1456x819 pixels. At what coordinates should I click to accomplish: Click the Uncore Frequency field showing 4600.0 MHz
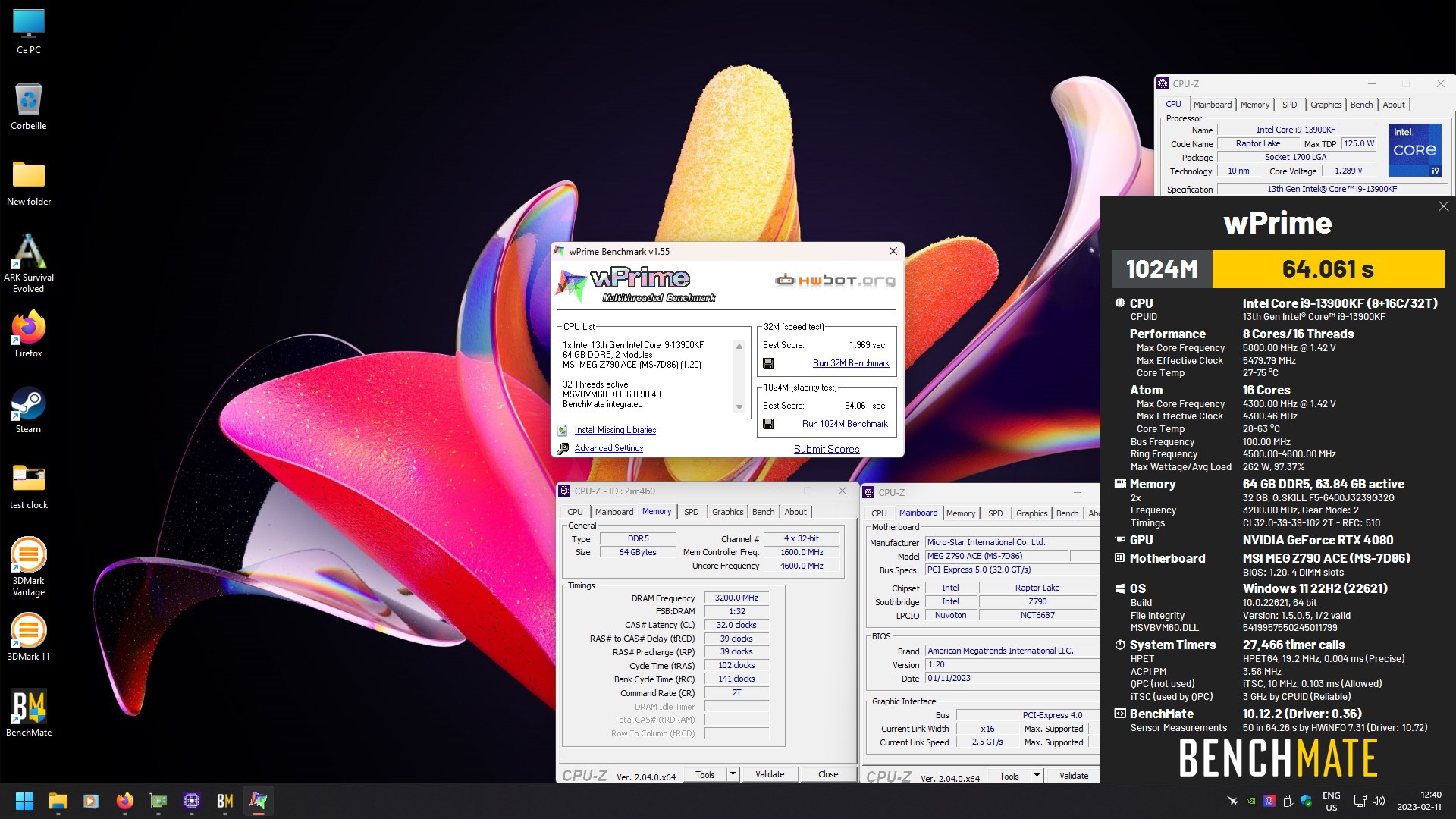802,566
